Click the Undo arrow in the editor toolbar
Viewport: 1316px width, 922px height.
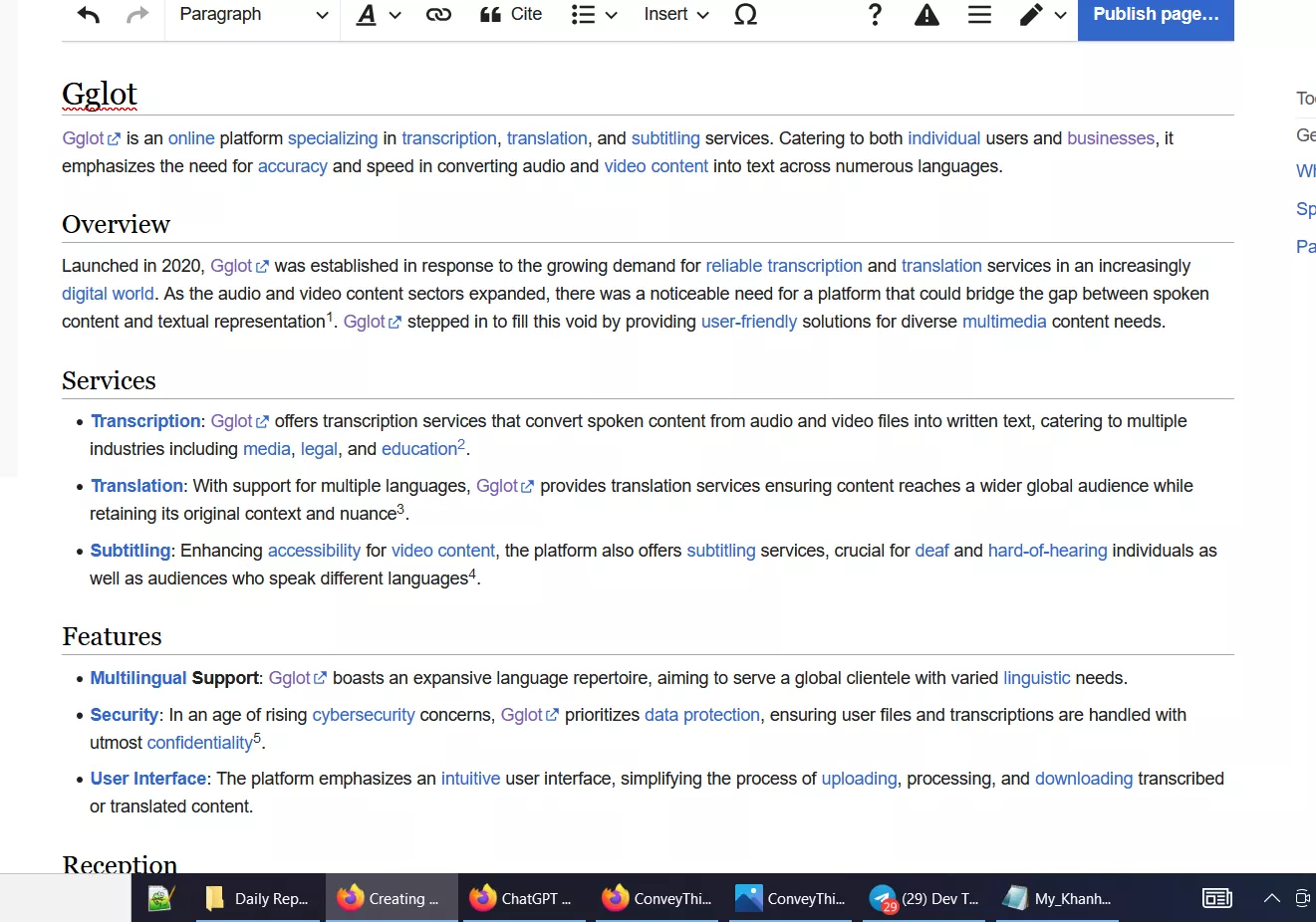click(x=89, y=15)
